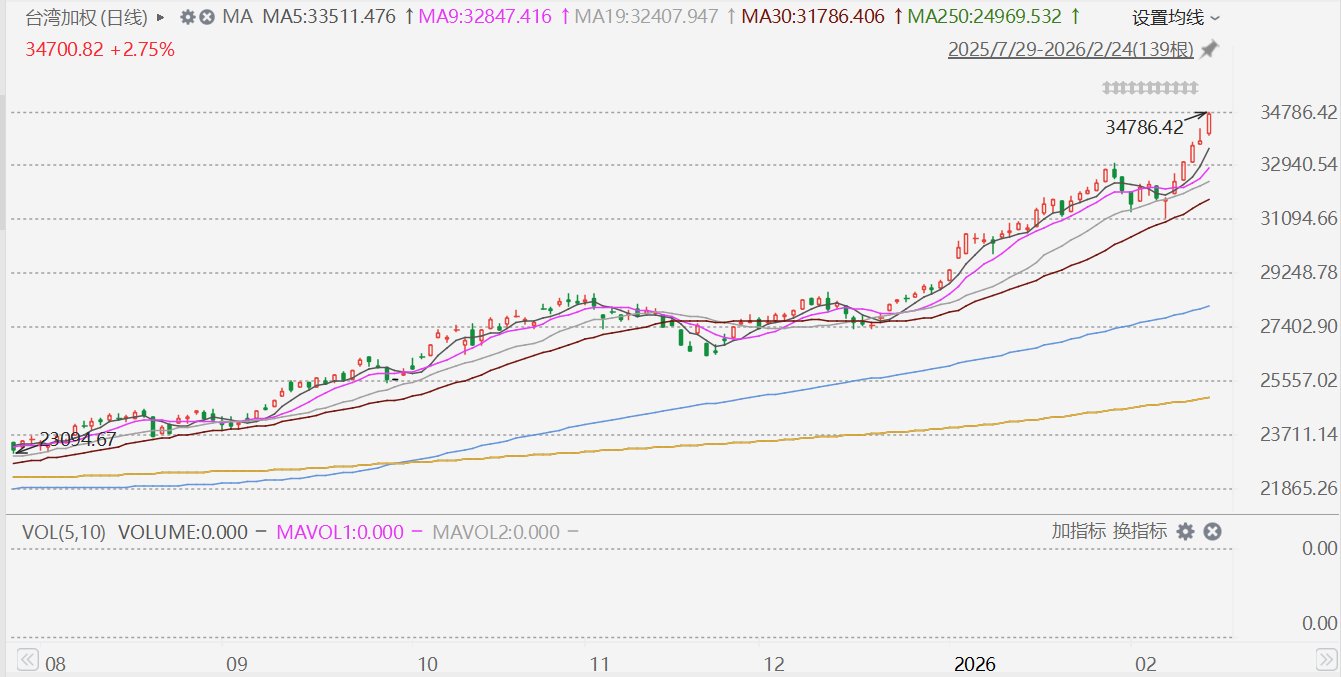This screenshot has width=1341, height=677.
Task: Close the VOL indicator panel
Action: tap(1212, 532)
